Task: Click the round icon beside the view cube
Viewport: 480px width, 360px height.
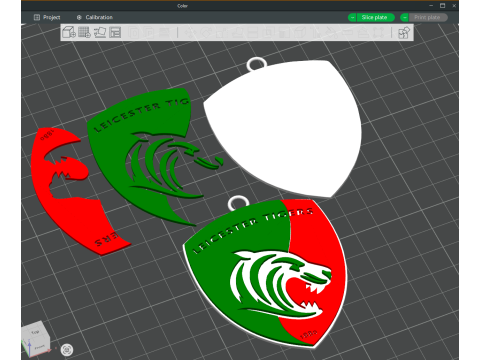Action: pyautogui.click(x=67, y=350)
